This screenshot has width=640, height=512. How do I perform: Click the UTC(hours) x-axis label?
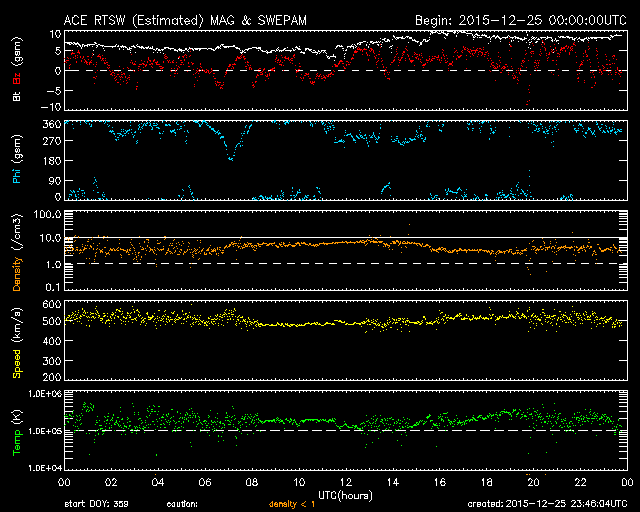point(344,495)
